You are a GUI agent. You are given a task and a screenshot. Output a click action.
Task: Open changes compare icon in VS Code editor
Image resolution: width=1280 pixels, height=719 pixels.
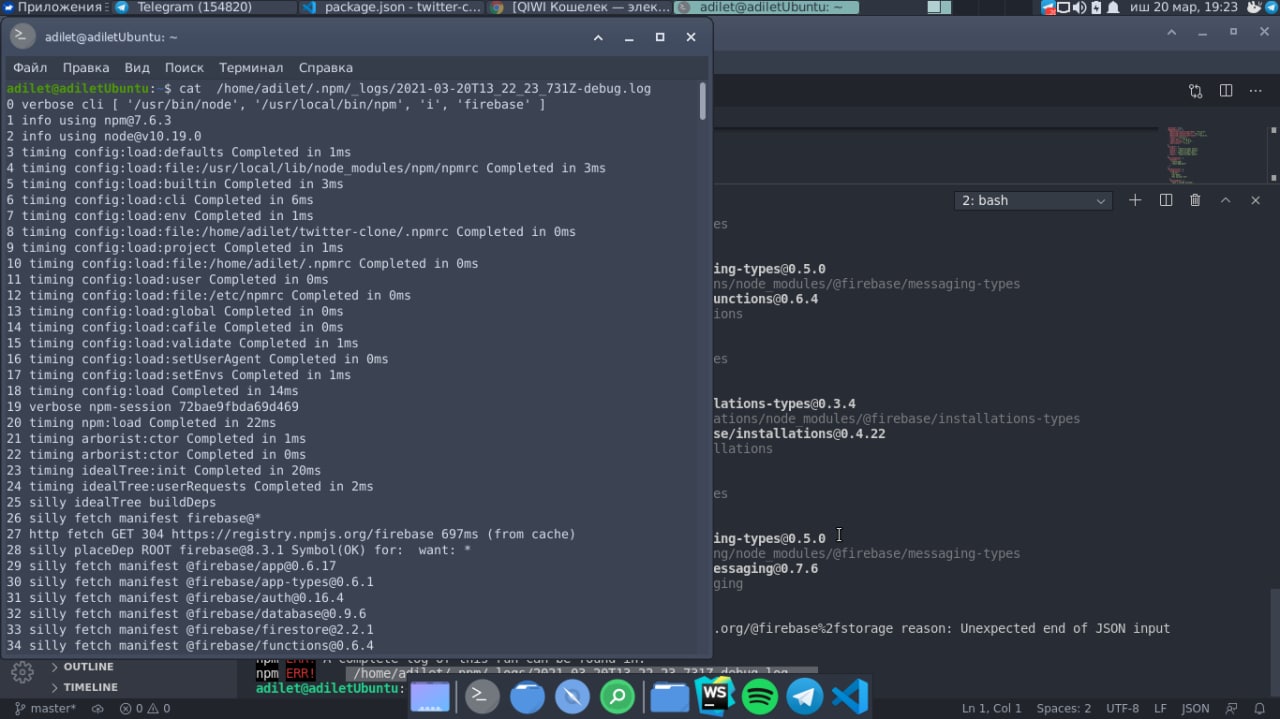1196,91
